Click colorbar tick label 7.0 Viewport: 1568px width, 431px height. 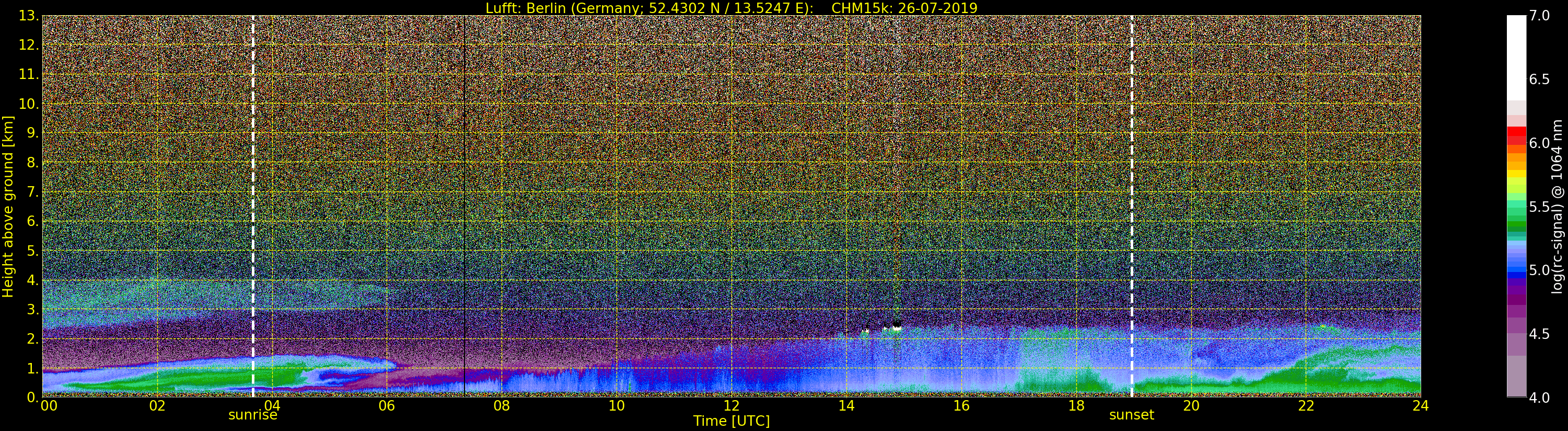pos(1539,16)
